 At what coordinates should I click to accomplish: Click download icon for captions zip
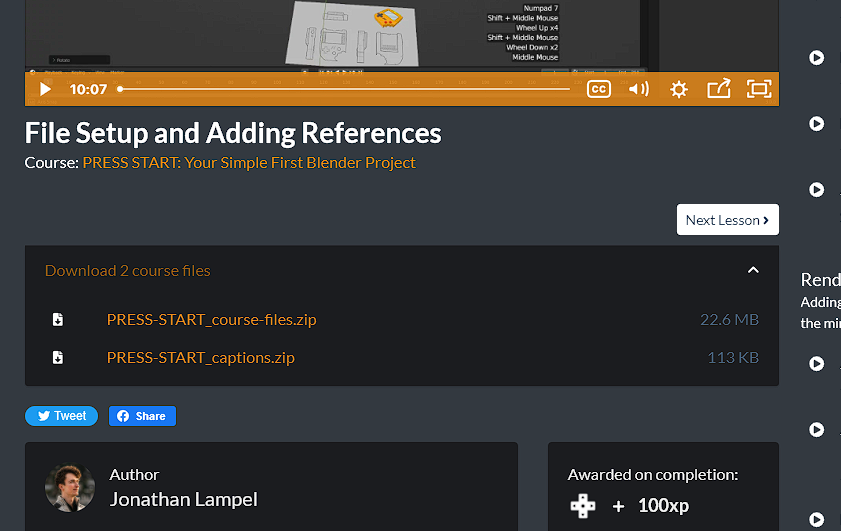pyautogui.click(x=58, y=357)
